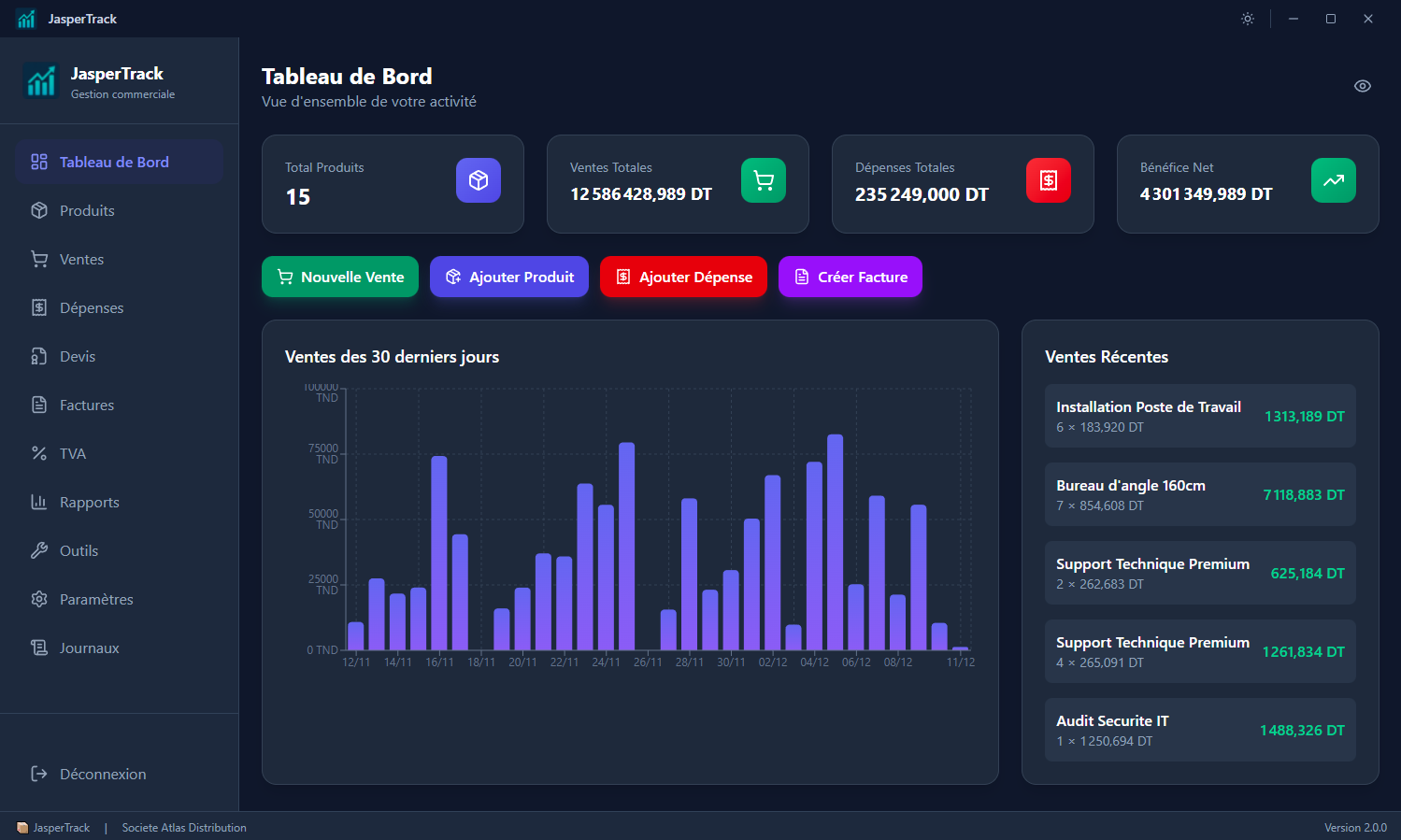Click the Devis document icon in sidebar
The image size is (1401, 840).
click(39, 356)
